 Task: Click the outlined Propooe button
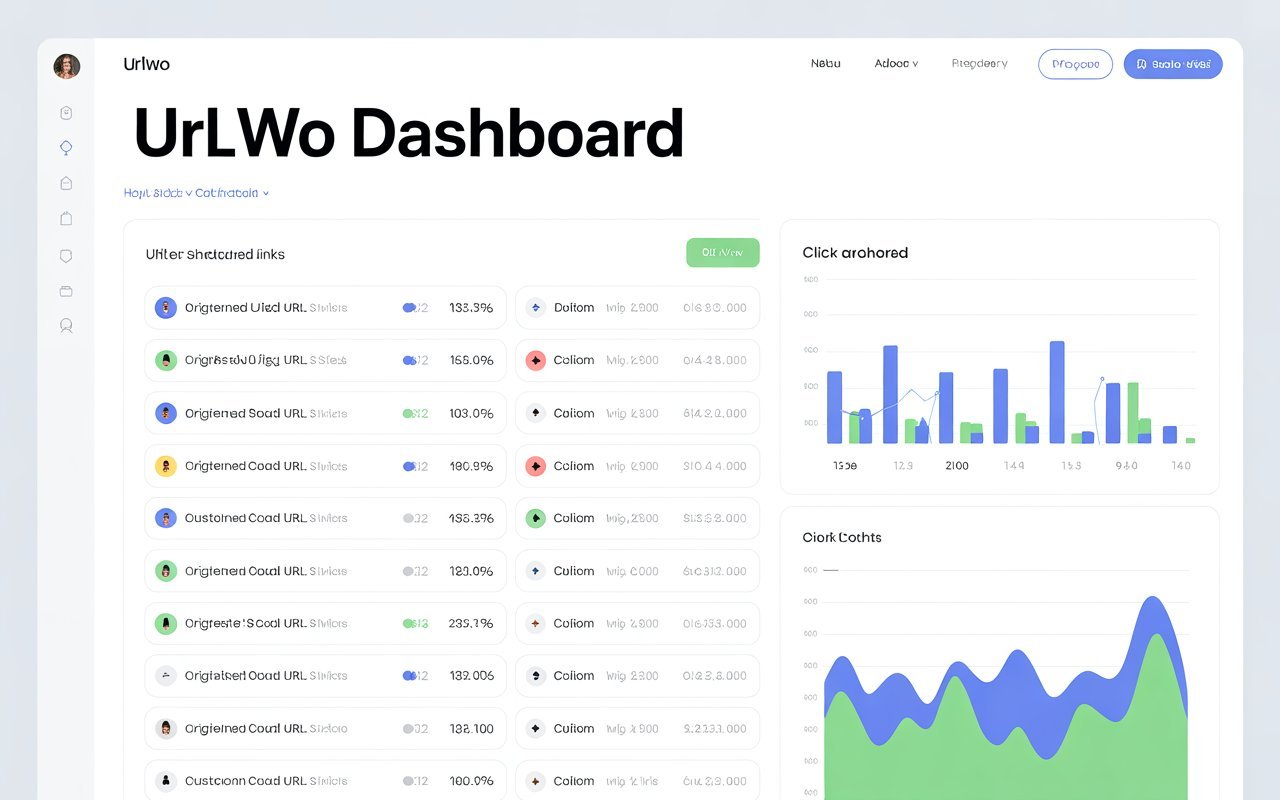tap(1075, 64)
